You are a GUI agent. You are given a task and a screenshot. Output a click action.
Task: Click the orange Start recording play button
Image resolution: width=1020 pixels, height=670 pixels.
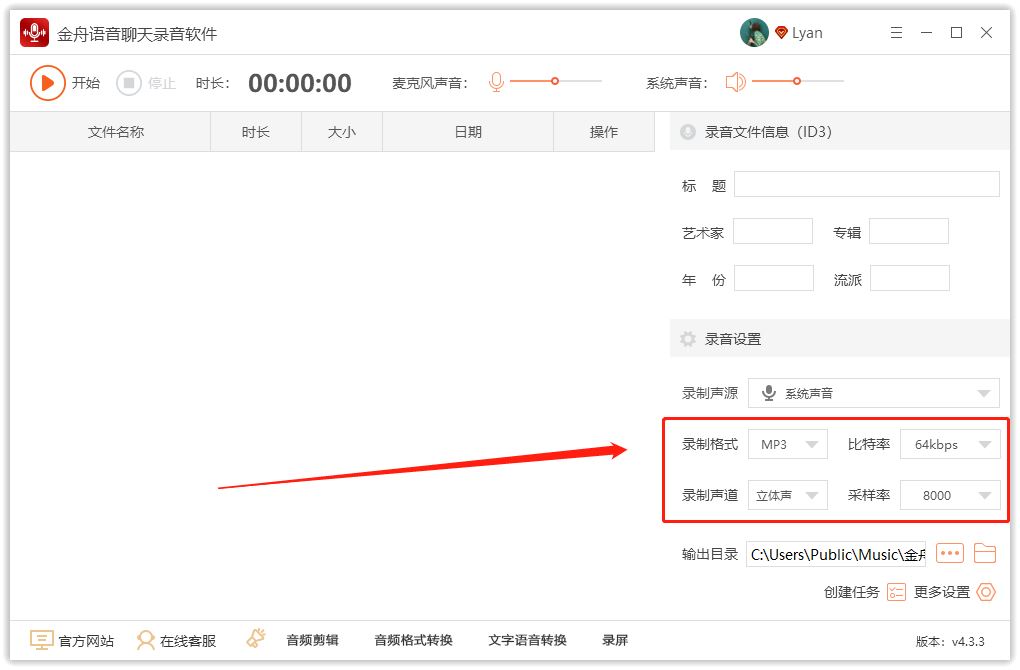pyautogui.click(x=47, y=83)
